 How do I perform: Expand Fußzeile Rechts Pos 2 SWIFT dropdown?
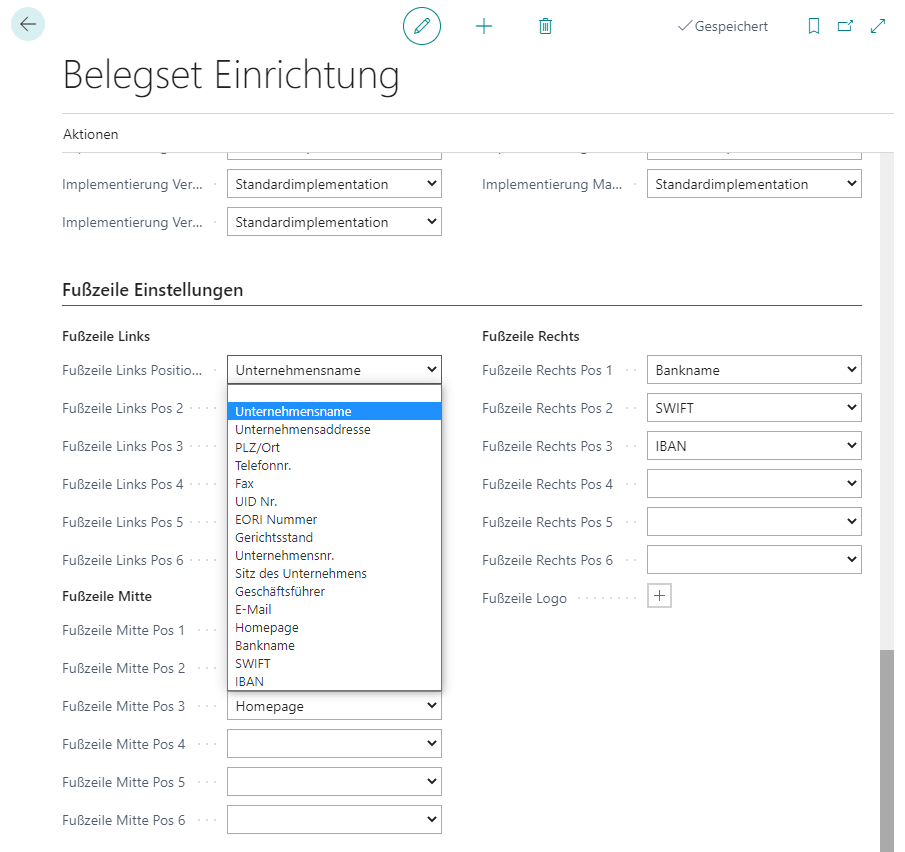754,408
